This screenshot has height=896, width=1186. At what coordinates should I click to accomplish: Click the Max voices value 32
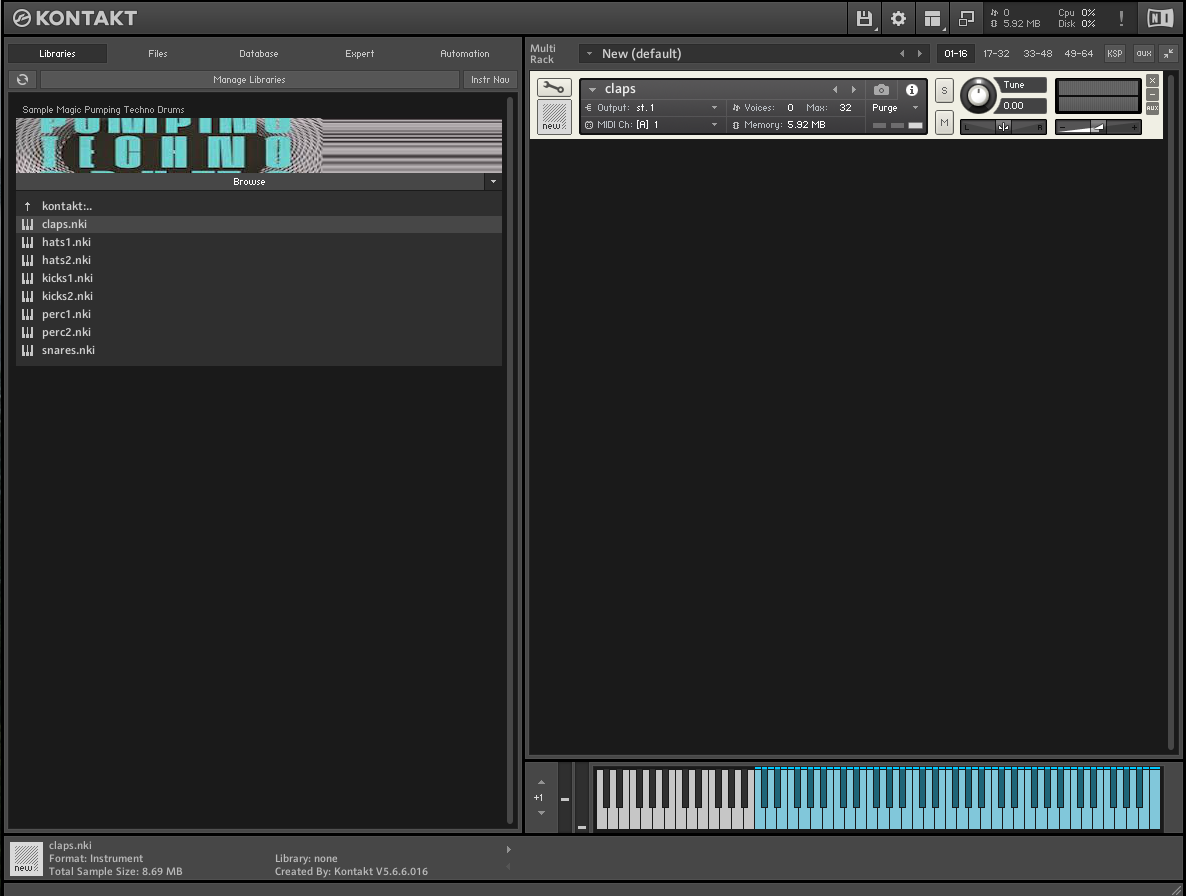[x=845, y=108]
